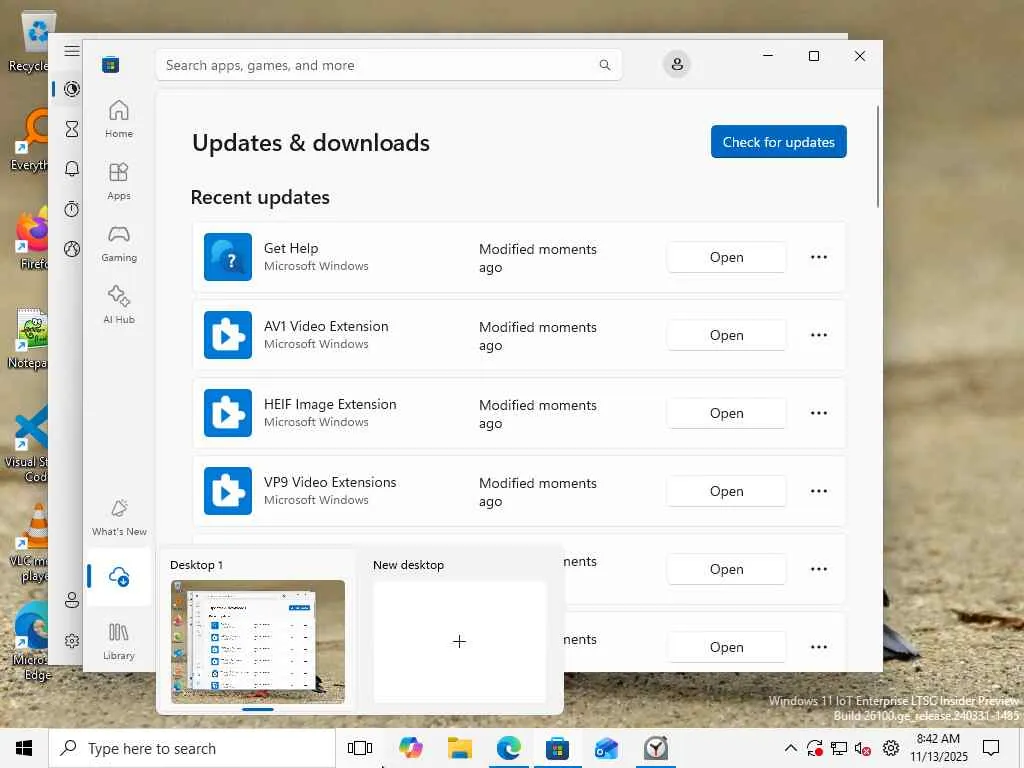Click Task View button on taskbar
The height and width of the screenshot is (768, 1024).
pos(360,748)
